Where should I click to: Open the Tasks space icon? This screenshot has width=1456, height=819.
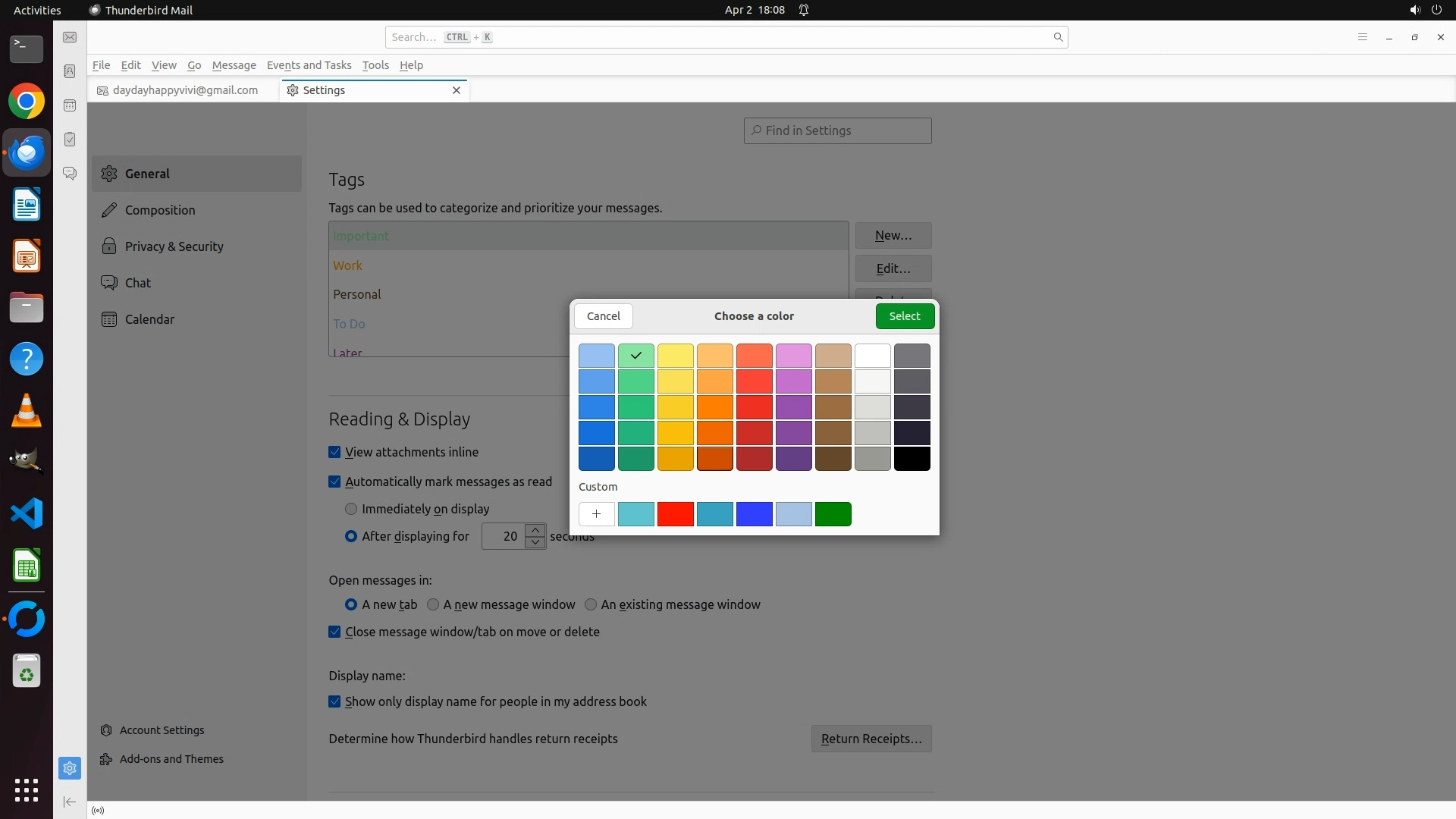[x=70, y=140]
